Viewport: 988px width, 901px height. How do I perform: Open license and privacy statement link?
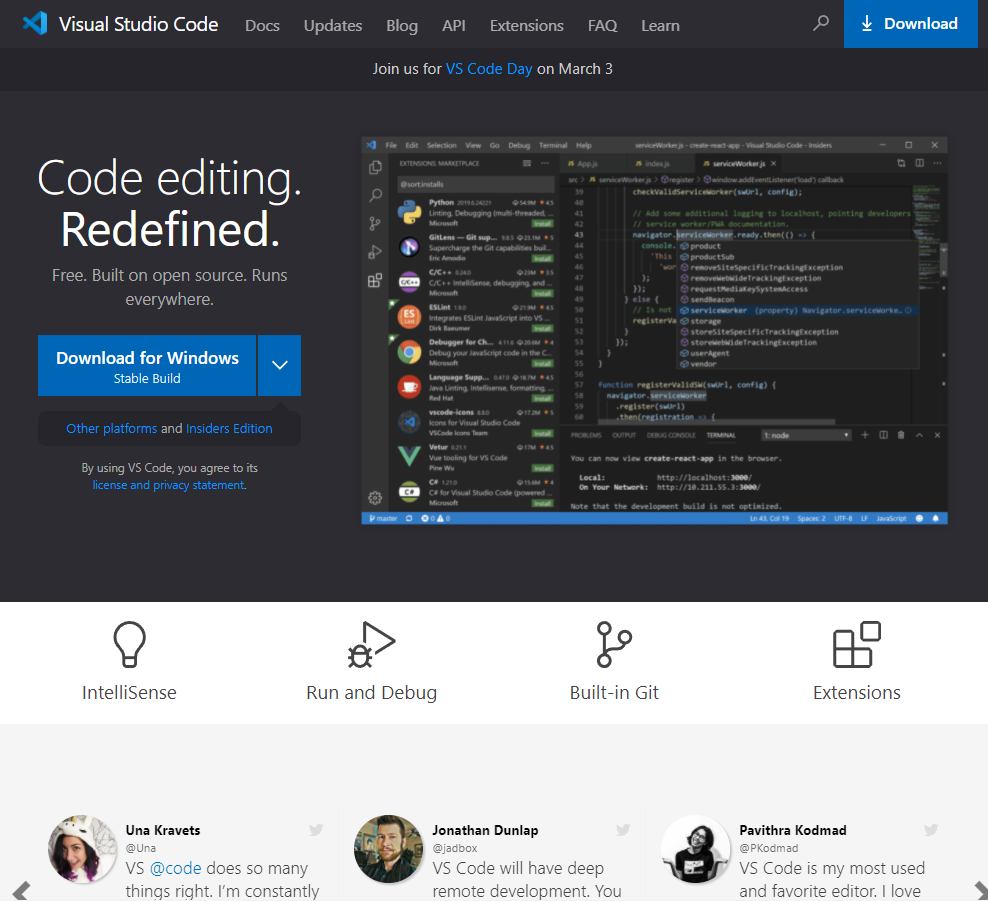click(x=168, y=485)
